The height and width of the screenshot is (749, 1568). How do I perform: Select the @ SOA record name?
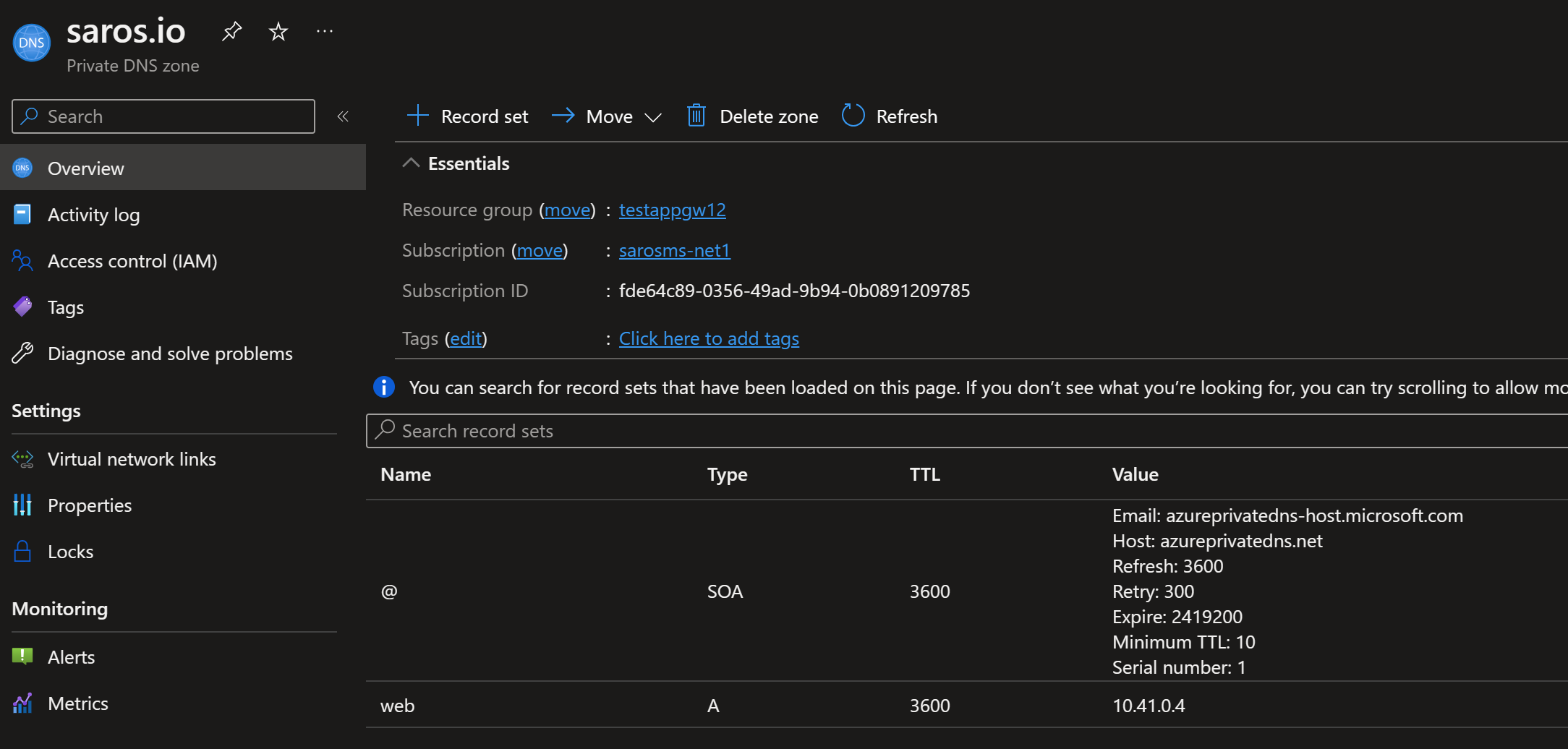point(389,591)
